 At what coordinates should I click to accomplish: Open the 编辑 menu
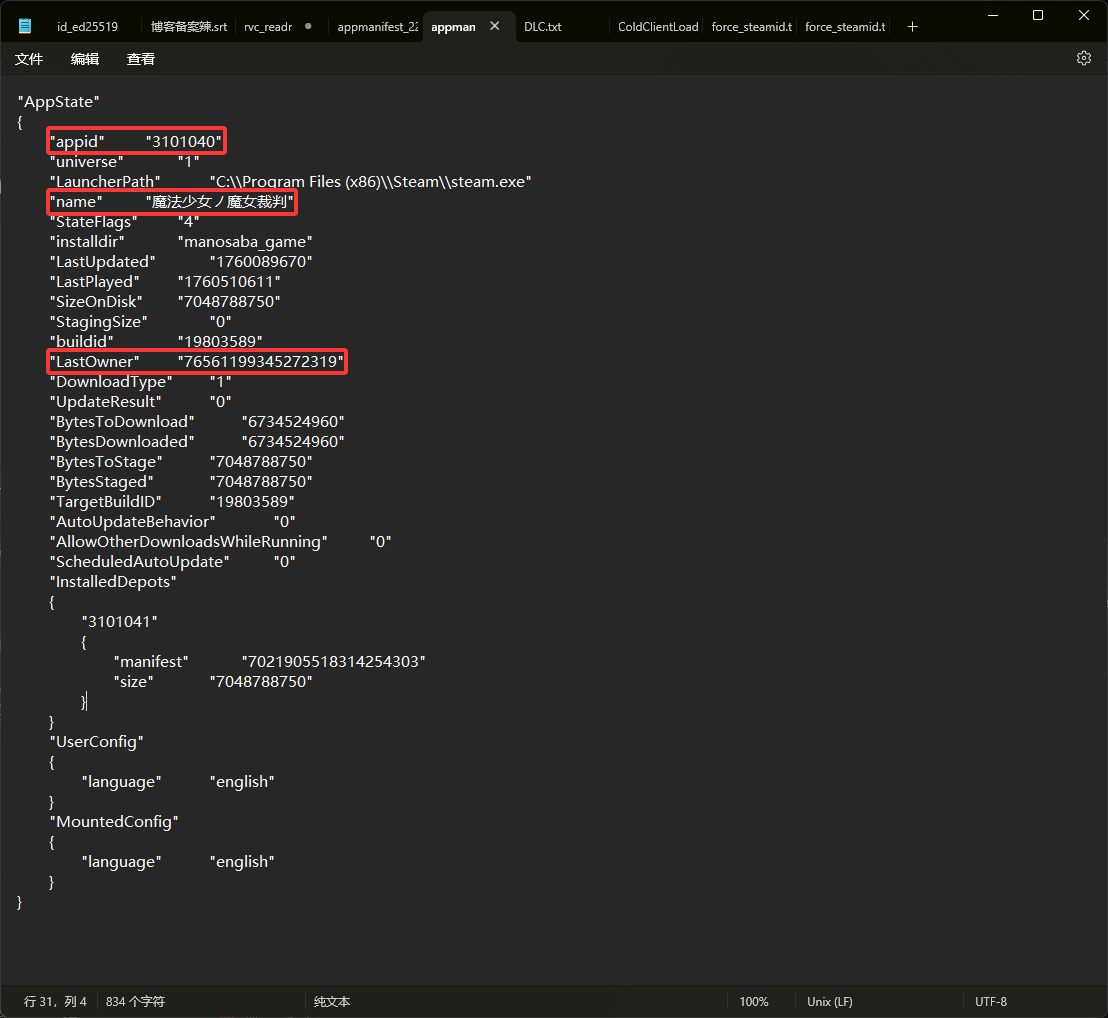(x=85, y=59)
